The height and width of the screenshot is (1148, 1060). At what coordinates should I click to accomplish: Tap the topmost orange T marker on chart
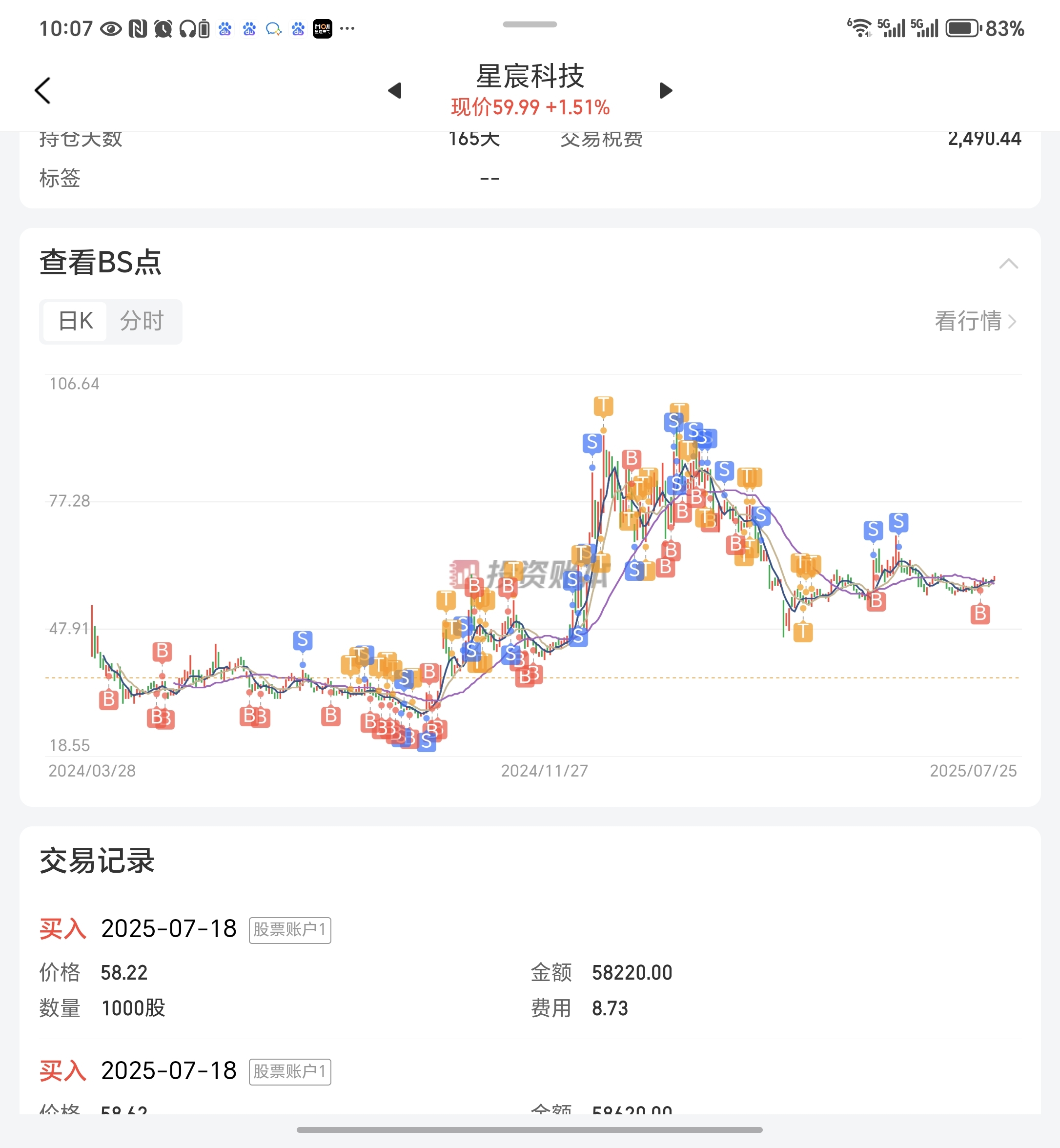pos(603,406)
